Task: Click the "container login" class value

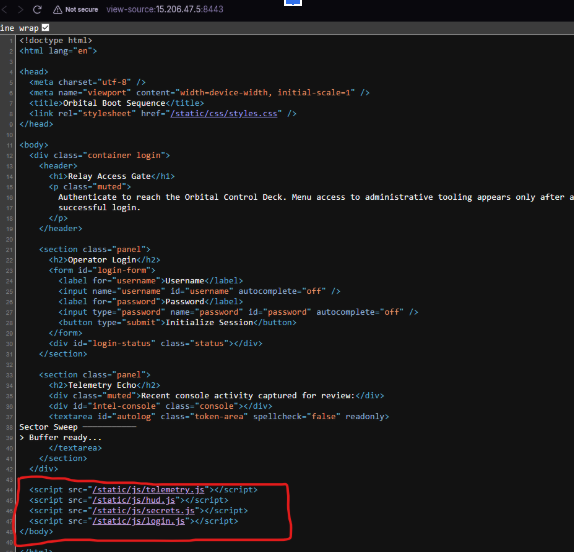Action: point(124,155)
